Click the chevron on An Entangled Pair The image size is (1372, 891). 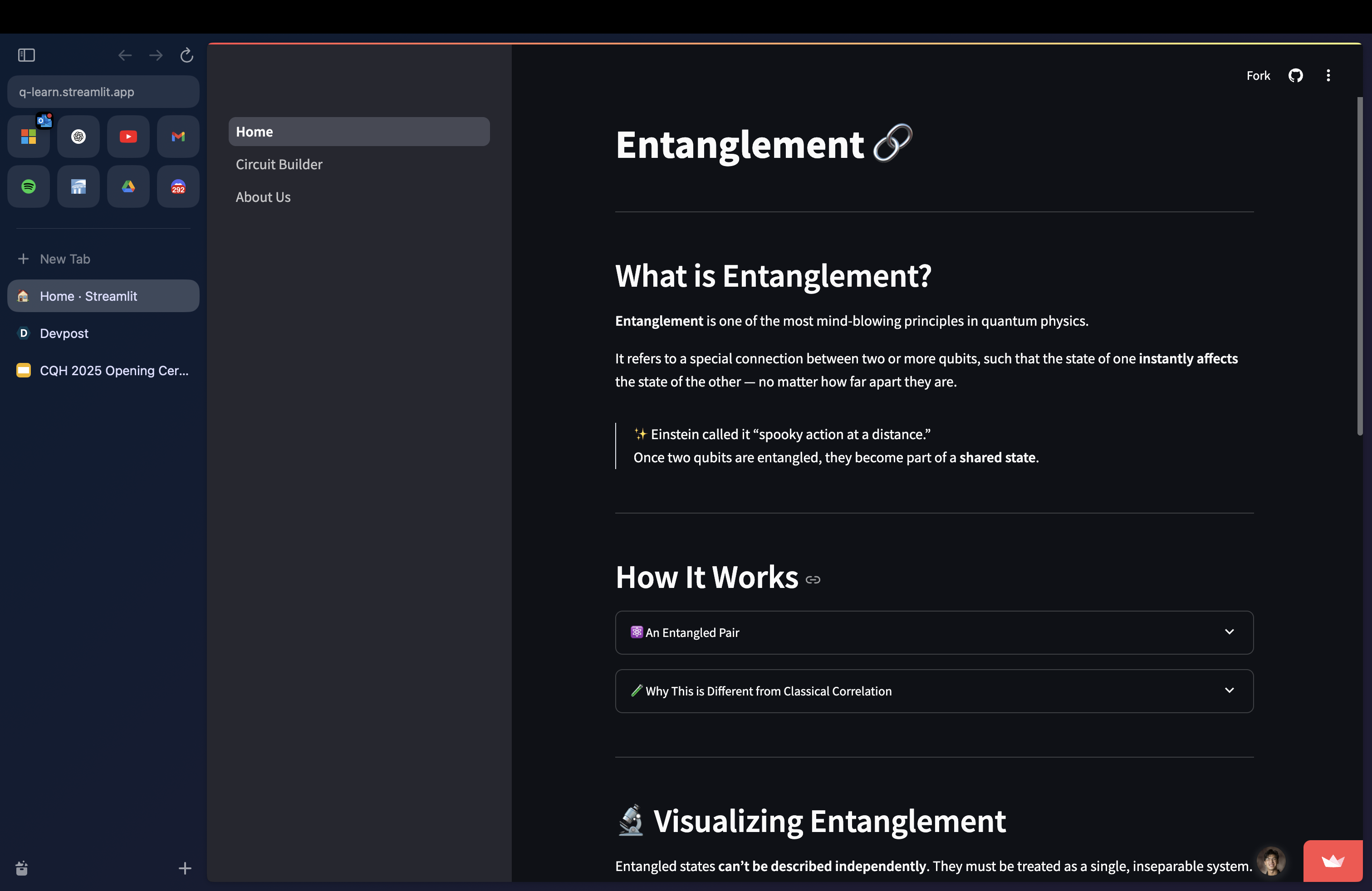pyautogui.click(x=1229, y=632)
